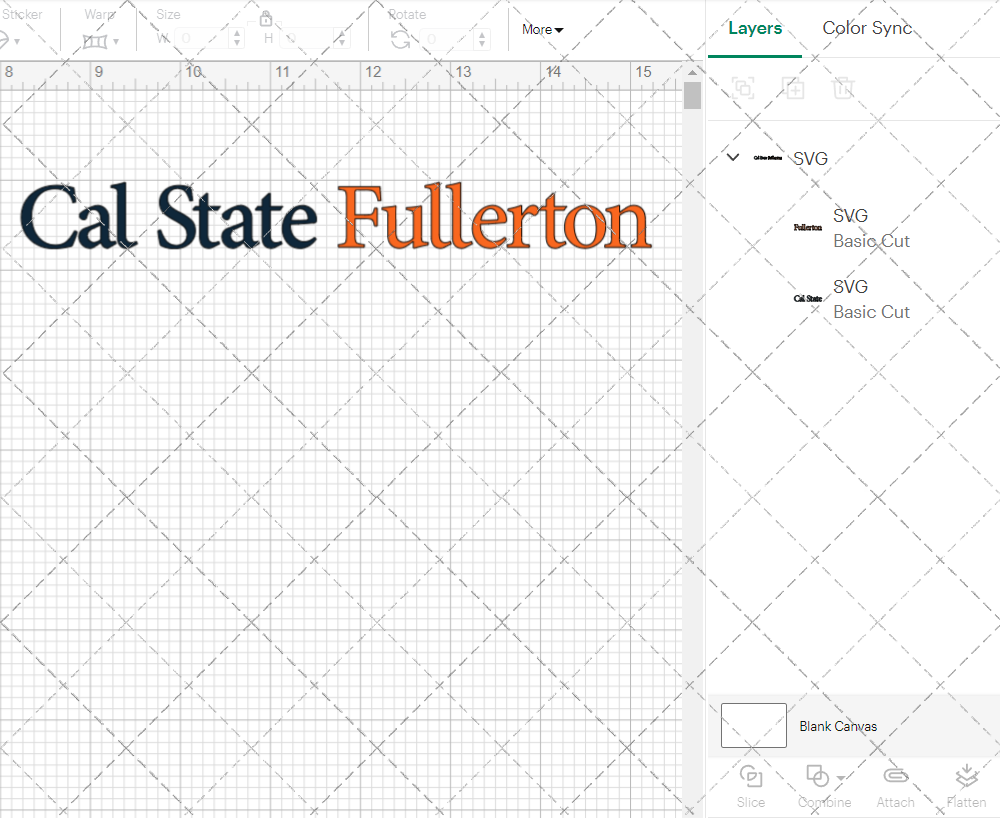Screen dimensions: 1000x818
Task: Click the Blank Canvas entry
Action: tap(838, 726)
